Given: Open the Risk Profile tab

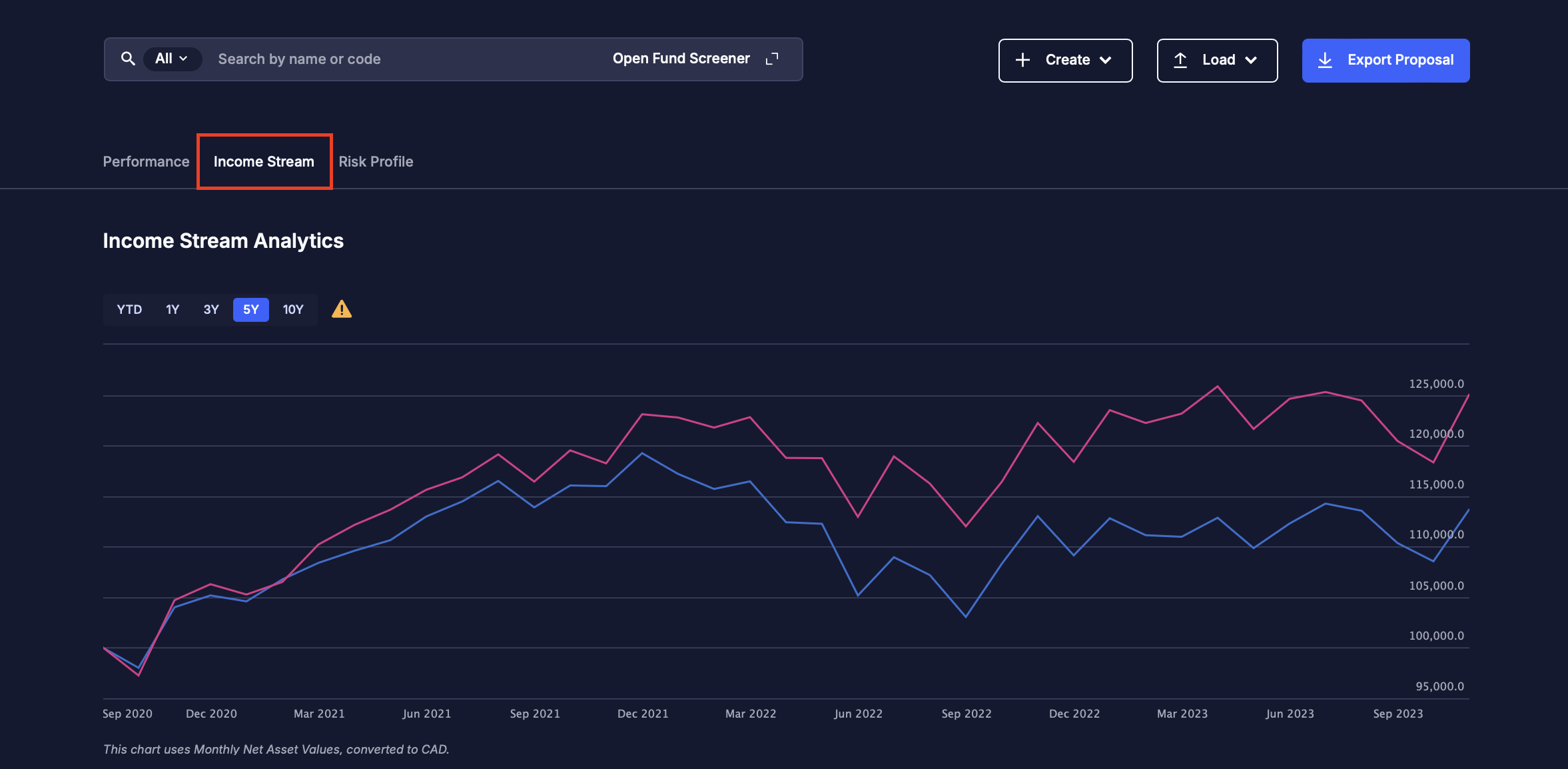Looking at the screenshot, I should tap(376, 162).
